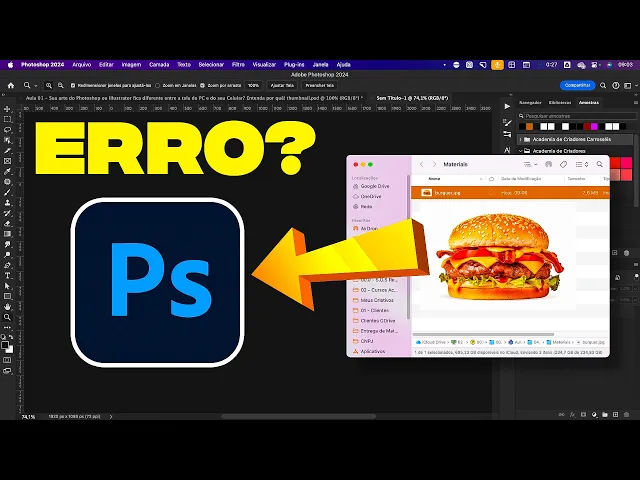The image size is (640, 480).
Task: Select the Gradient tool
Action: pyautogui.click(x=7, y=234)
